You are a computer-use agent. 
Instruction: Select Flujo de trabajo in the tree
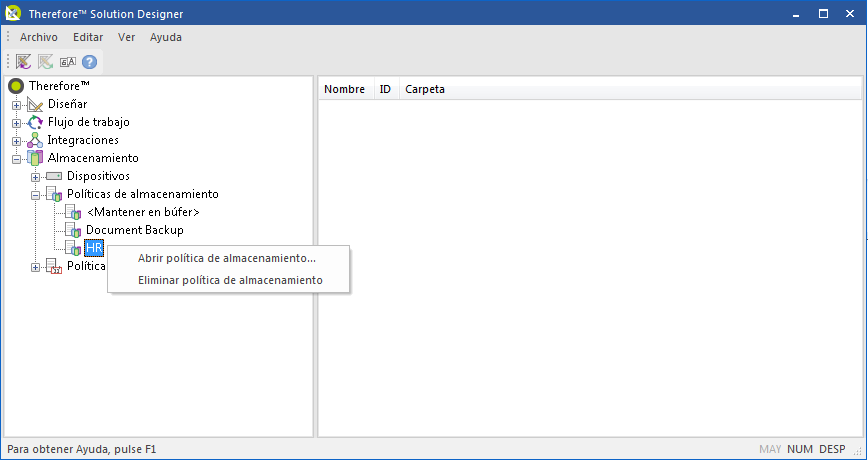[89, 122]
